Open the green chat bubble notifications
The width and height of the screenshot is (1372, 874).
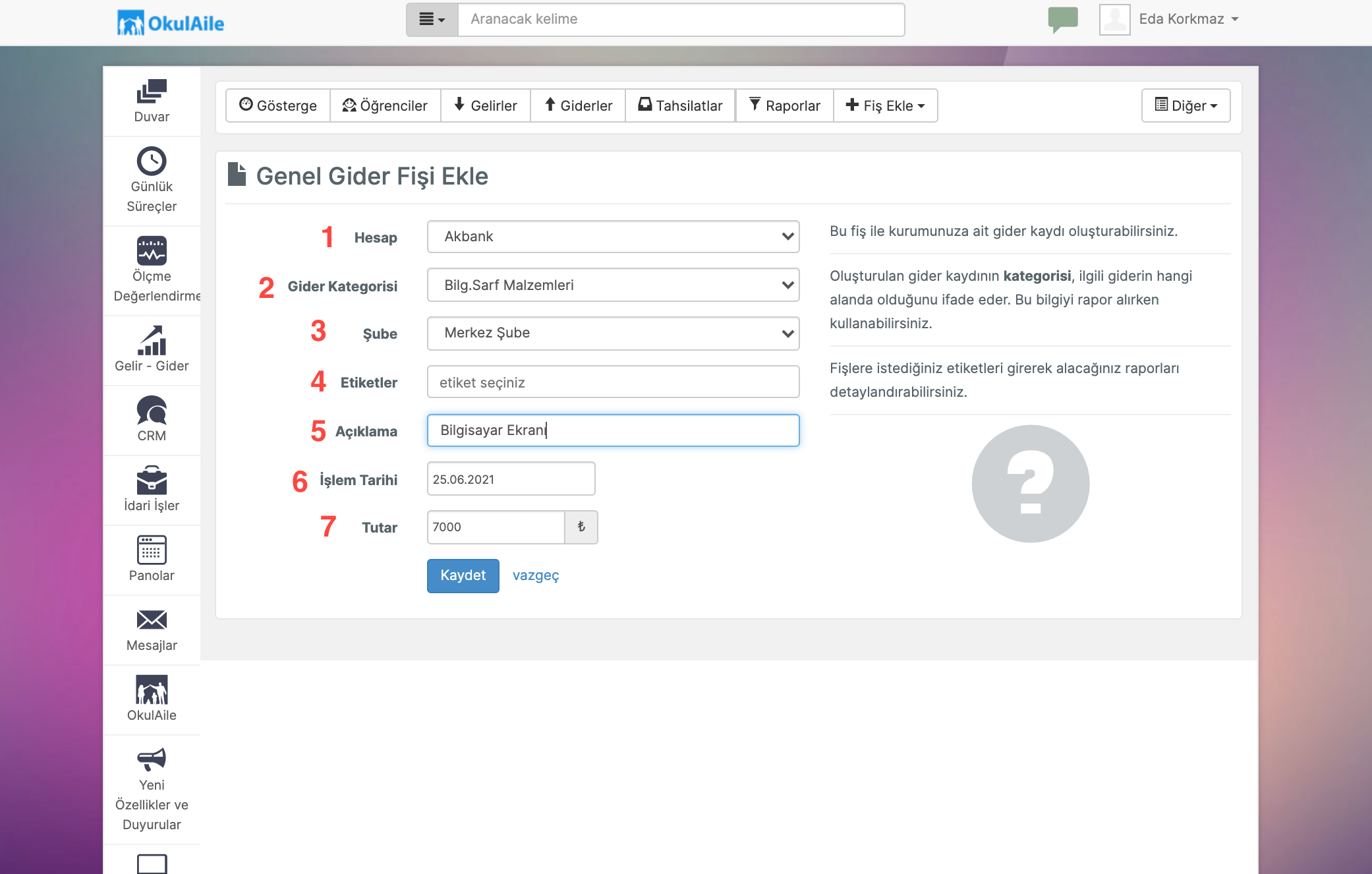(x=1063, y=20)
